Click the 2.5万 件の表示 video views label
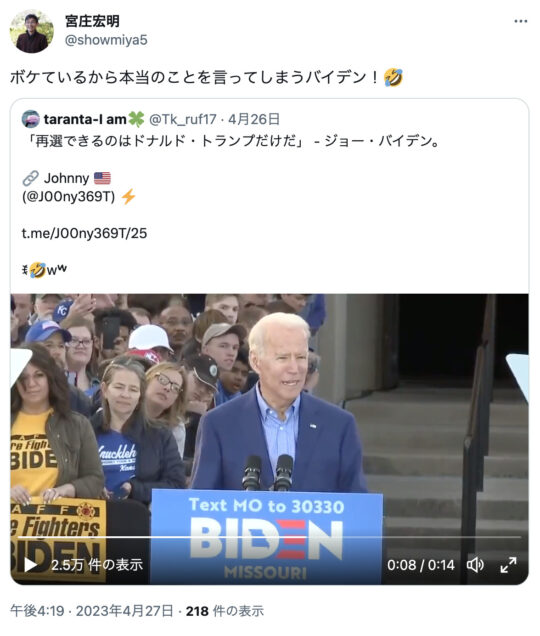The height and width of the screenshot is (636, 540). click(97, 565)
